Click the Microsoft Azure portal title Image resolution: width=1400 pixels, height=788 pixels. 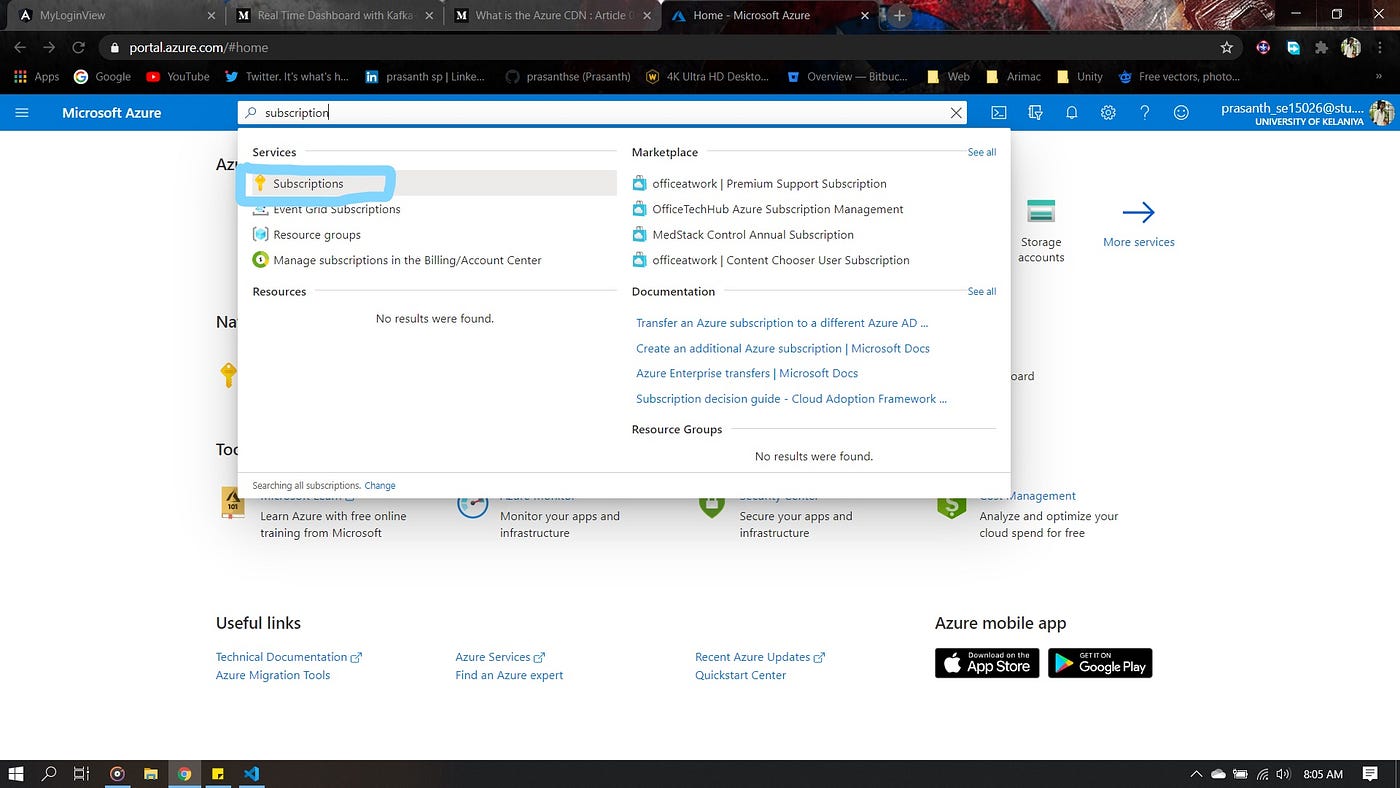pyautogui.click(x=111, y=113)
